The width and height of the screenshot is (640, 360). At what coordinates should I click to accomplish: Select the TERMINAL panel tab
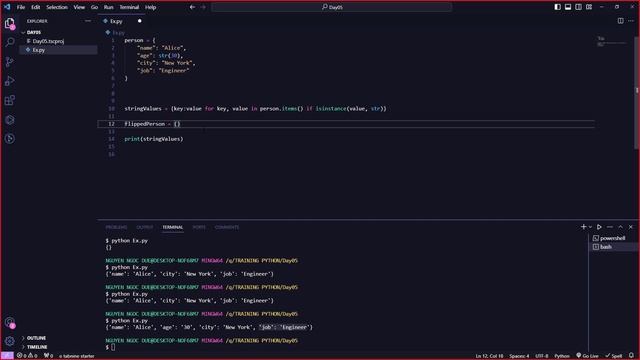click(173, 227)
